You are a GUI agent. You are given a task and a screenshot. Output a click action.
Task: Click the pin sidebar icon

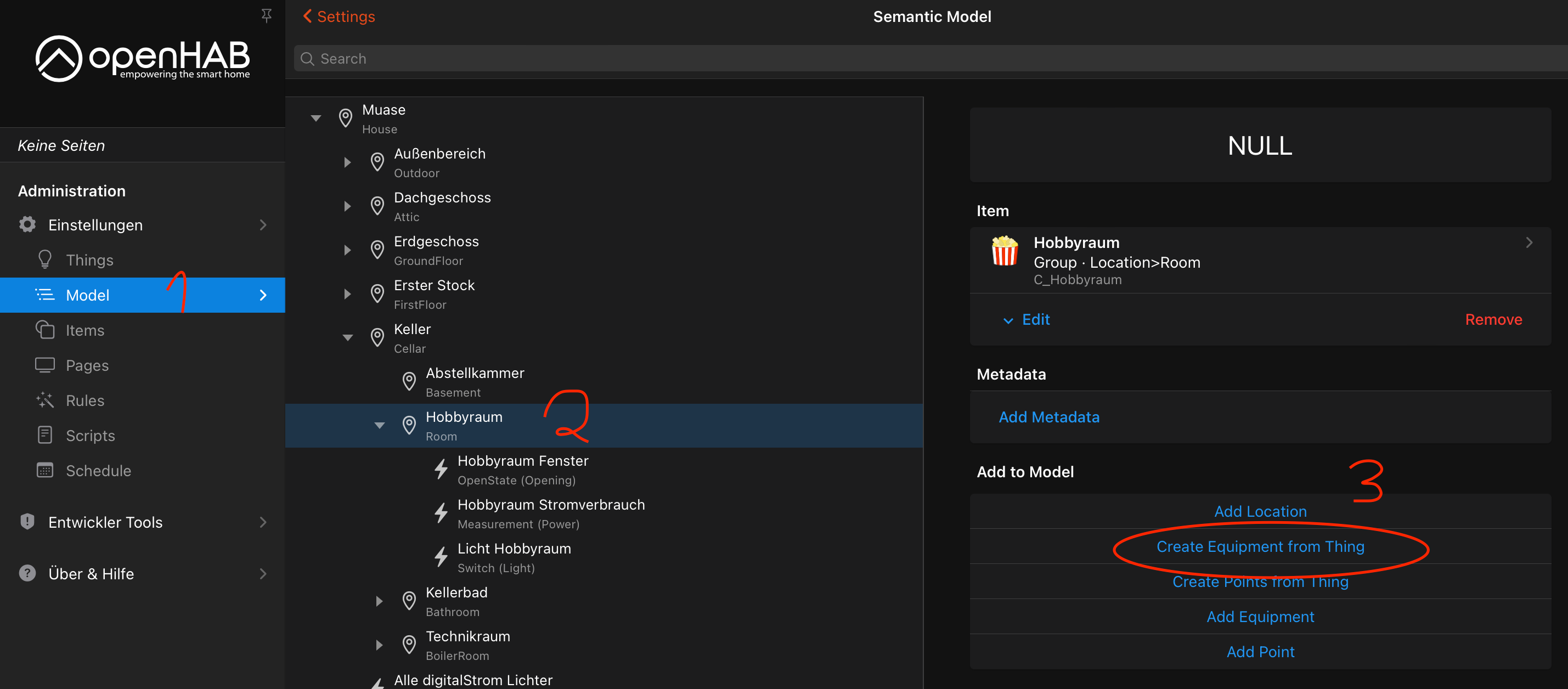pos(266,16)
